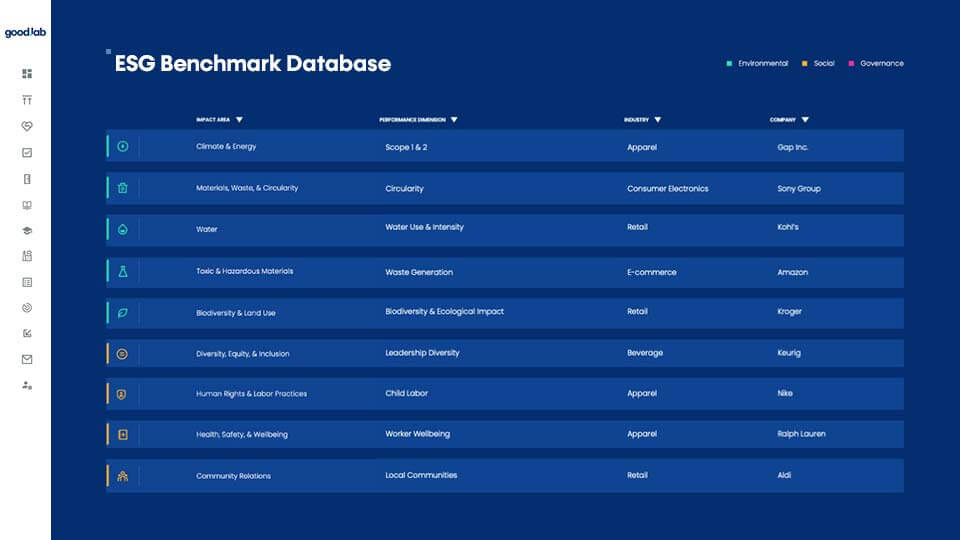Select Materials, Waste, & Circularity cell
The image size is (960, 540).
(247, 188)
